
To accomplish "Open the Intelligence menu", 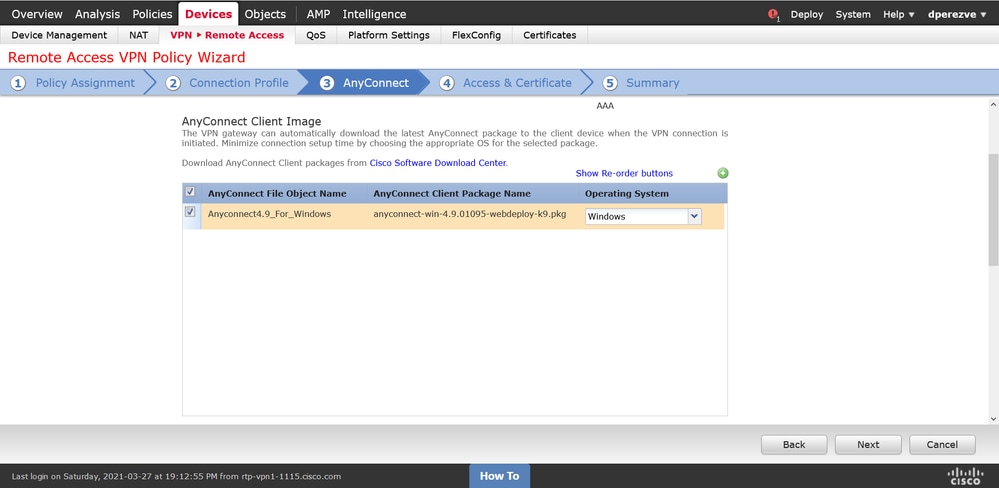I will (374, 14).
